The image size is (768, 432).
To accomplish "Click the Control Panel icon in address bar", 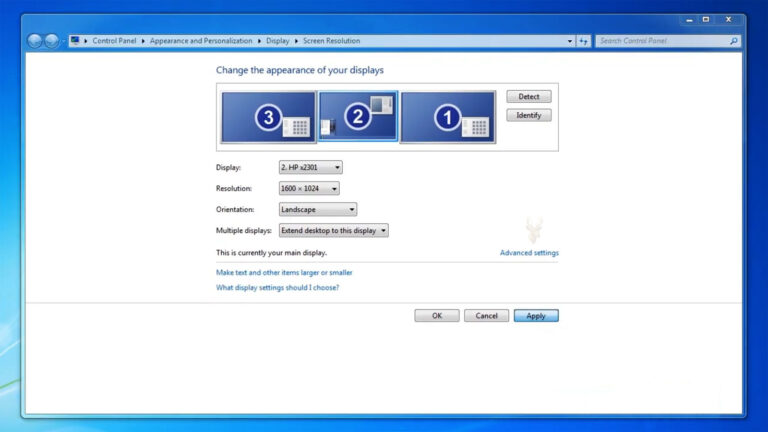I will tap(74, 41).
